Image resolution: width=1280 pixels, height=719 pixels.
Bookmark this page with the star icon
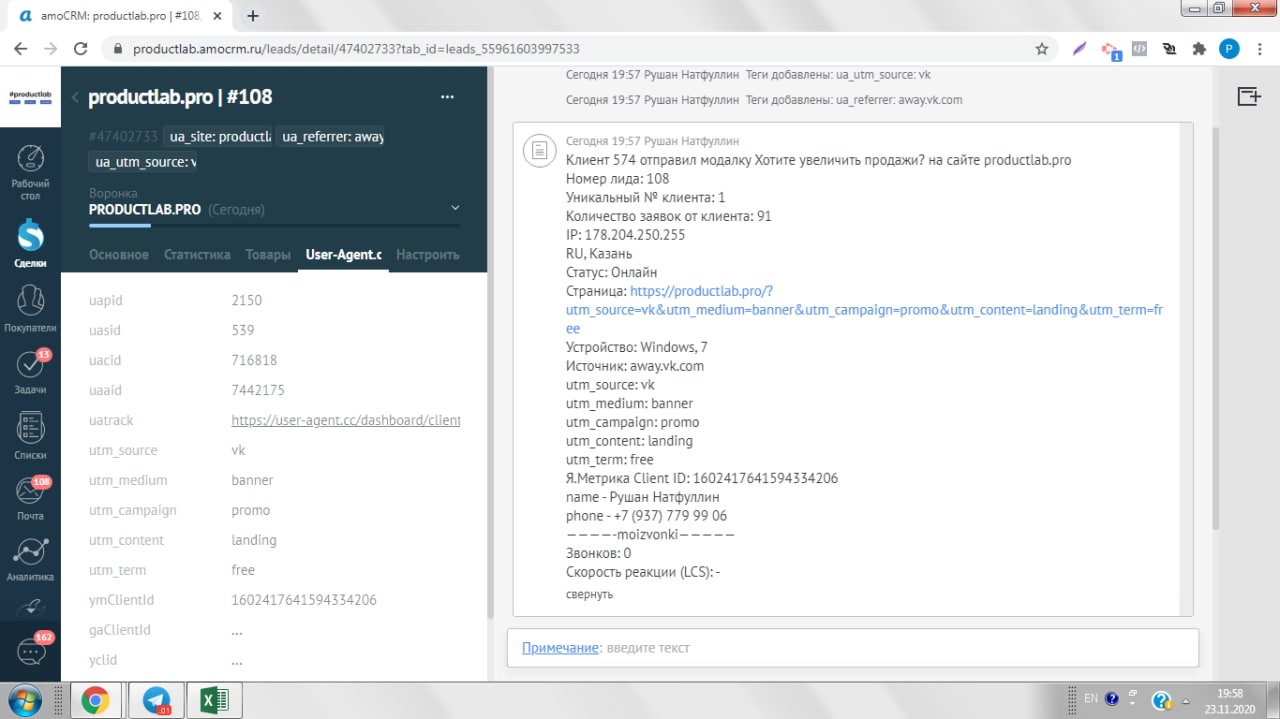1041,48
